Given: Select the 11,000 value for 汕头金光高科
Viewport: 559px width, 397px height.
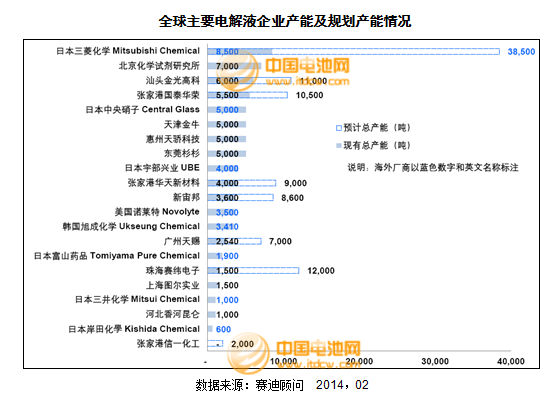Looking at the screenshot, I should [x=313, y=81].
